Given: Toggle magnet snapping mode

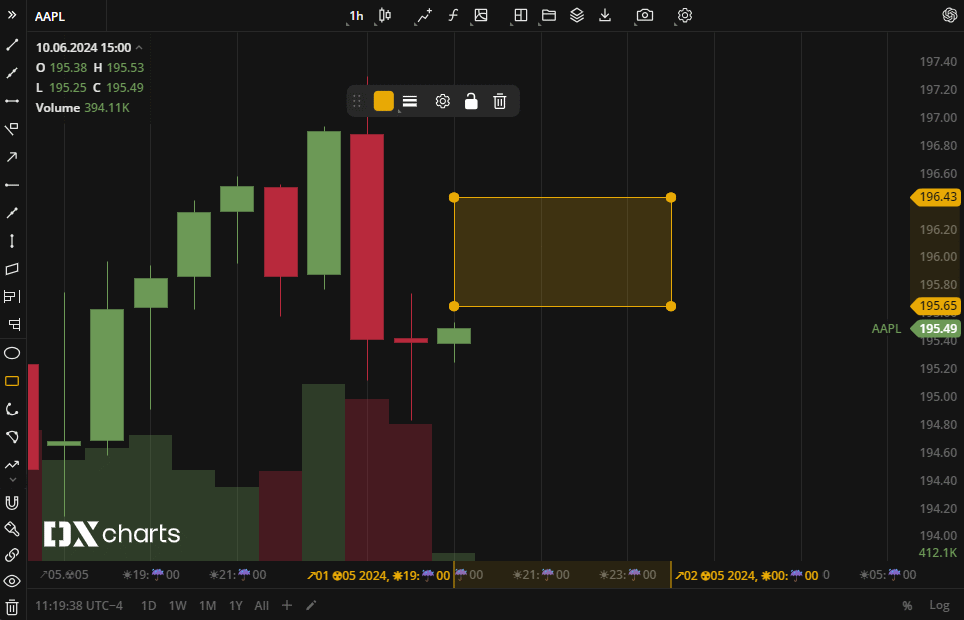Looking at the screenshot, I should click(12, 503).
